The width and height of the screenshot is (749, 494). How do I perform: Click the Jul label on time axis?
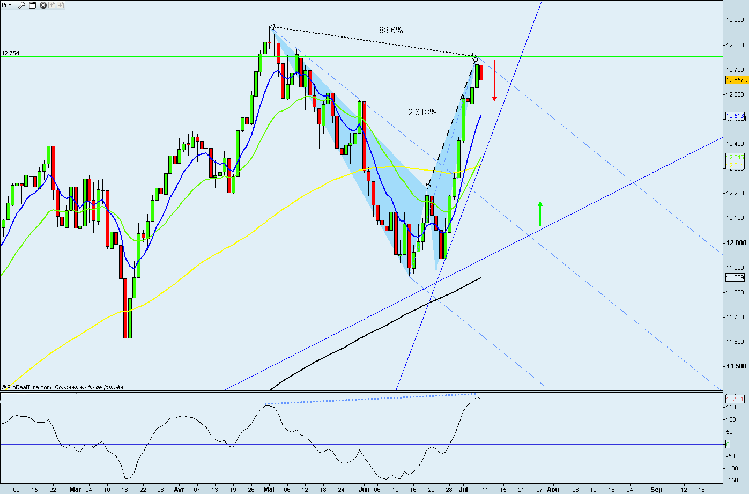click(x=463, y=490)
